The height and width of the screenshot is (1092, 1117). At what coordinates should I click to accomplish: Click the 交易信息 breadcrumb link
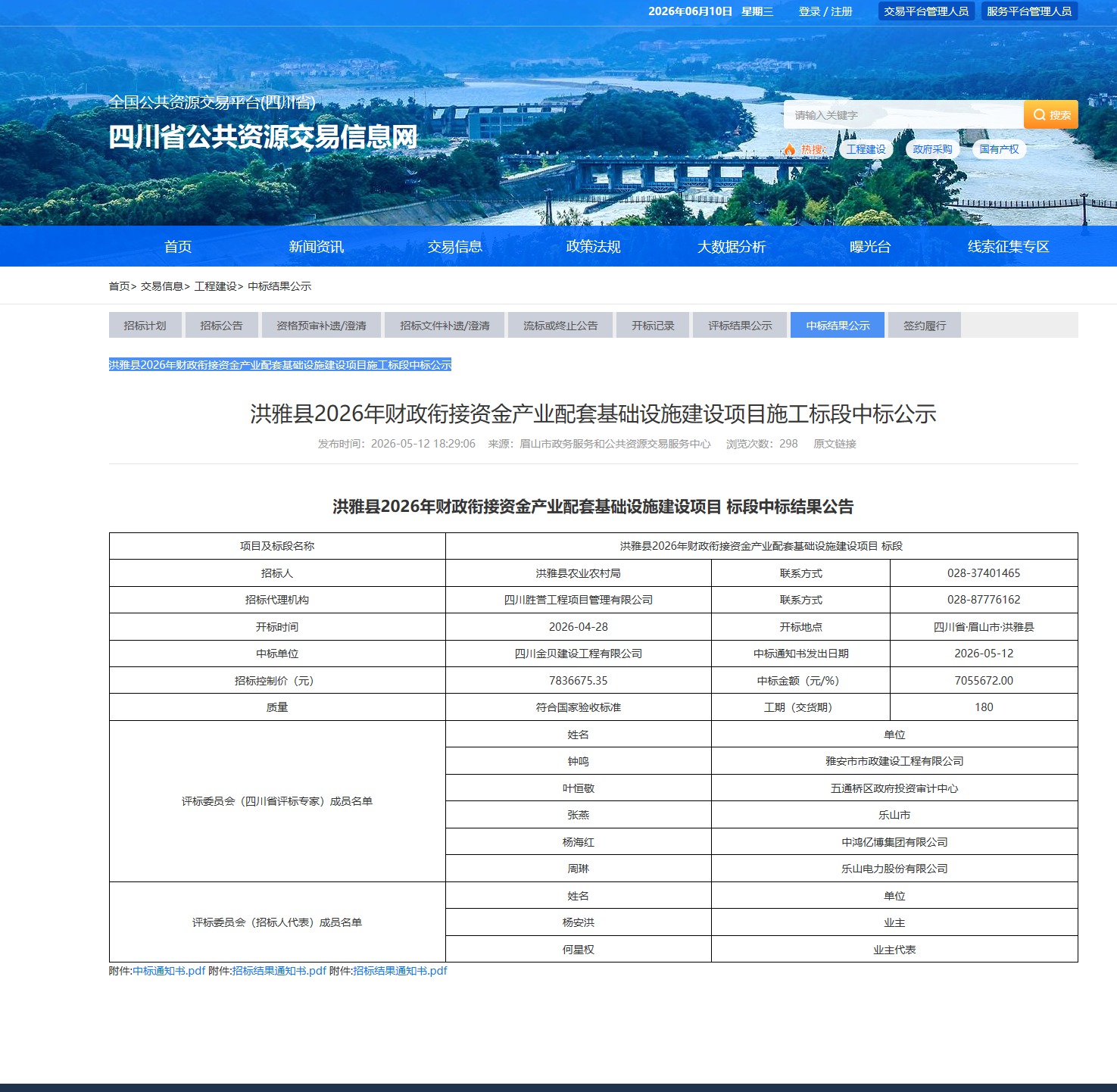162,286
